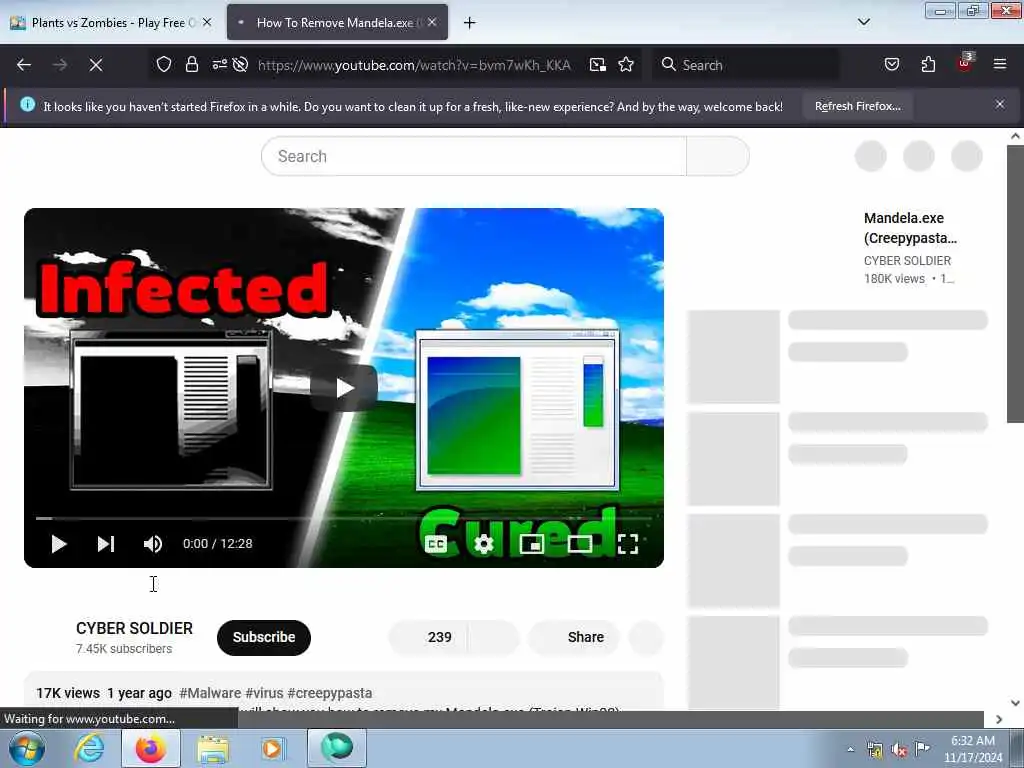Enter full screen video mode

(628, 543)
